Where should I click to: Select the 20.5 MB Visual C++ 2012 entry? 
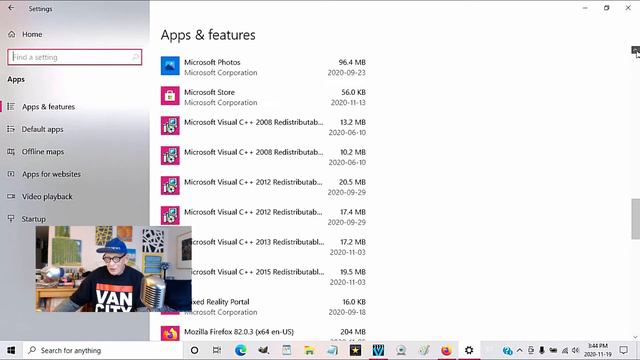tap(263, 187)
